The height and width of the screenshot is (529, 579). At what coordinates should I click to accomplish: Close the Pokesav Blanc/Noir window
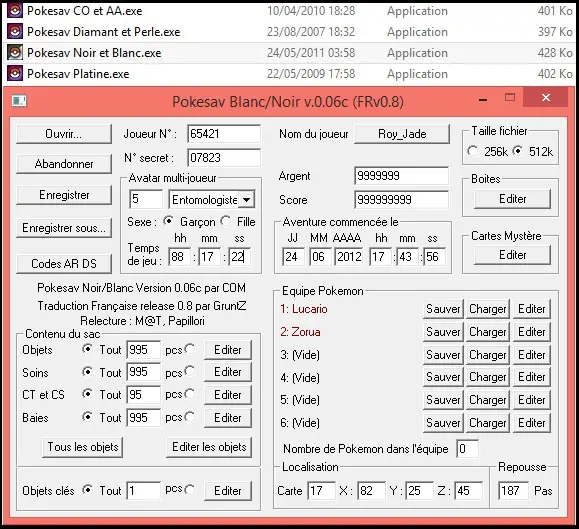tap(546, 97)
